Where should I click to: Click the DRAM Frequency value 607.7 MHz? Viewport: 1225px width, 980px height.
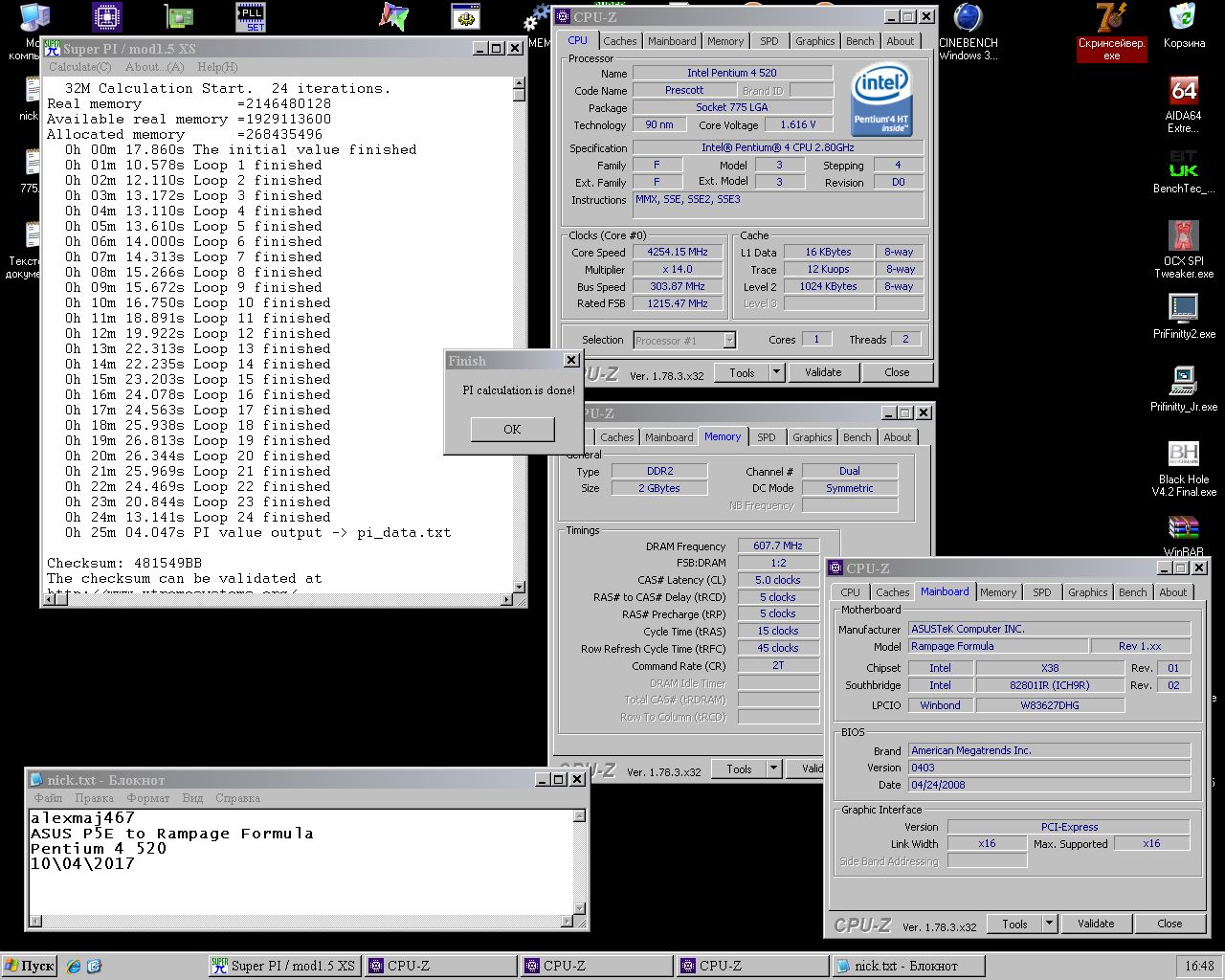pos(777,546)
